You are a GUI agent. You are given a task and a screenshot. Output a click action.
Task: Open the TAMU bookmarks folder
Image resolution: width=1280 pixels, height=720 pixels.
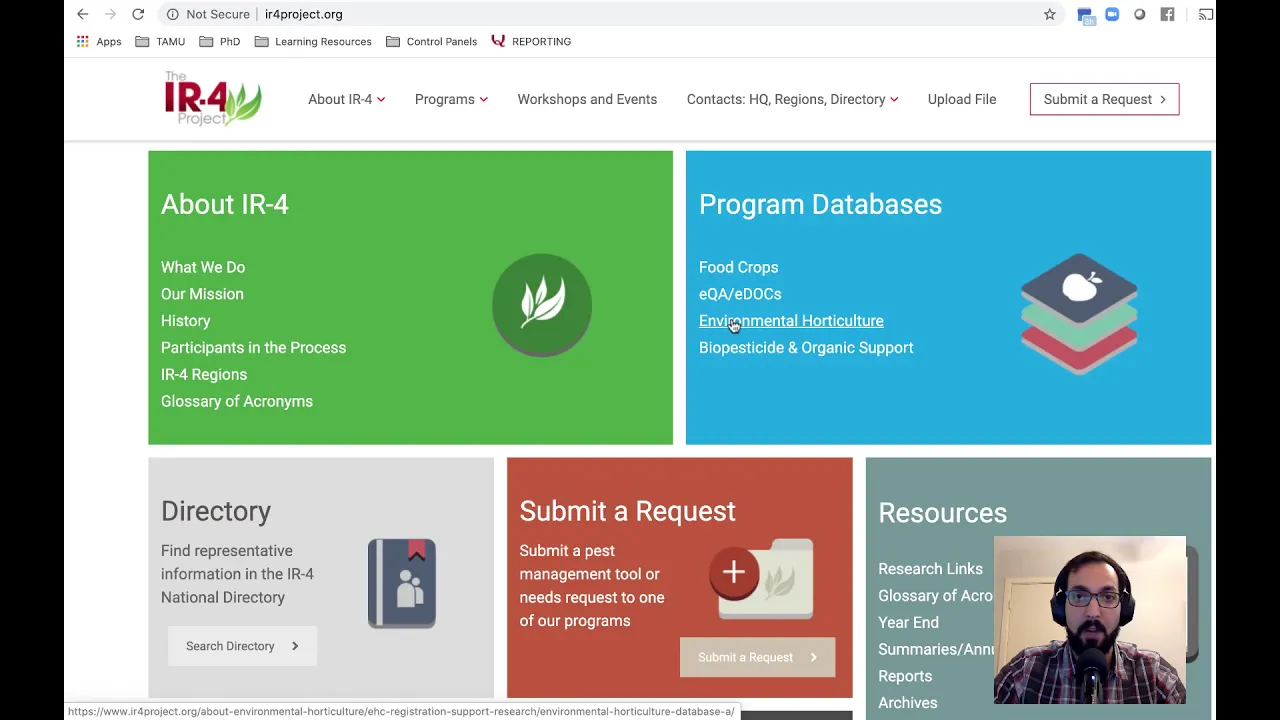click(x=160, y=41)
